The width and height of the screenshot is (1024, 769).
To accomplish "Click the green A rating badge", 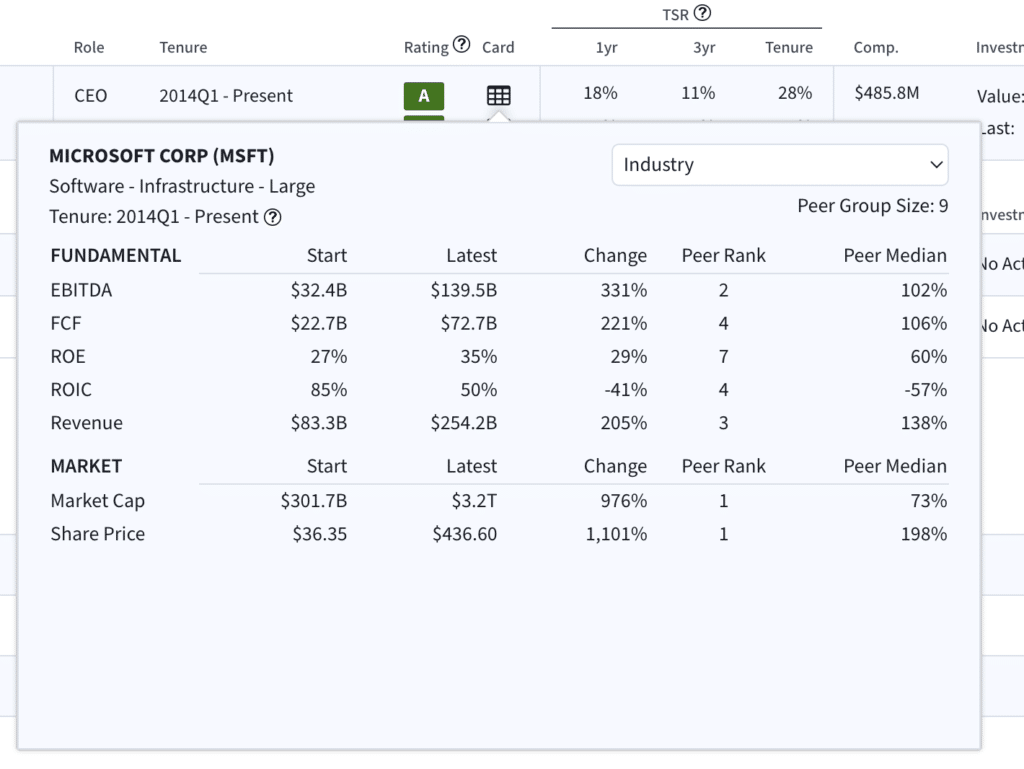I will 424,96.
